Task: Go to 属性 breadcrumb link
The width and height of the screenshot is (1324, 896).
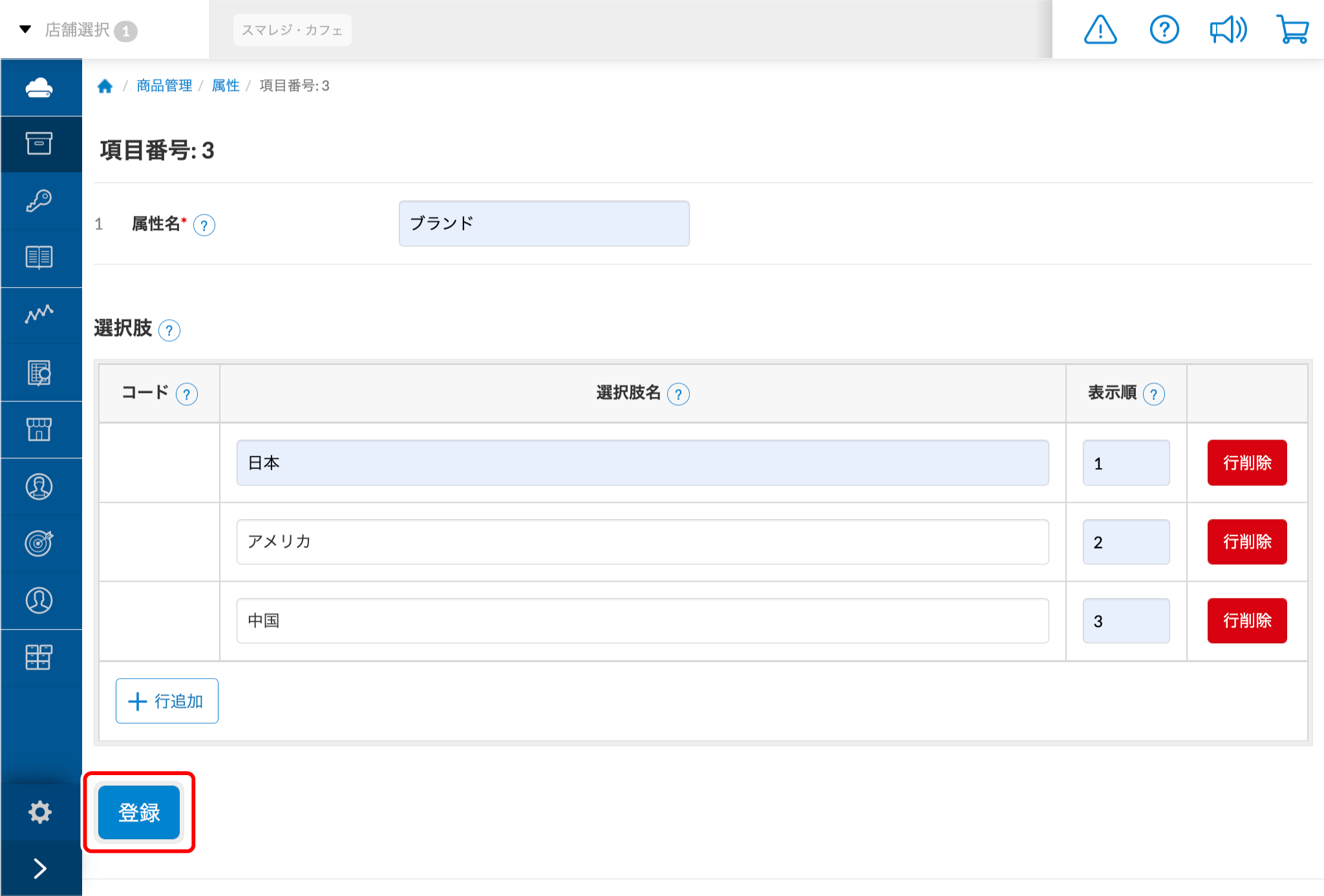Action: tap(226, 85)
